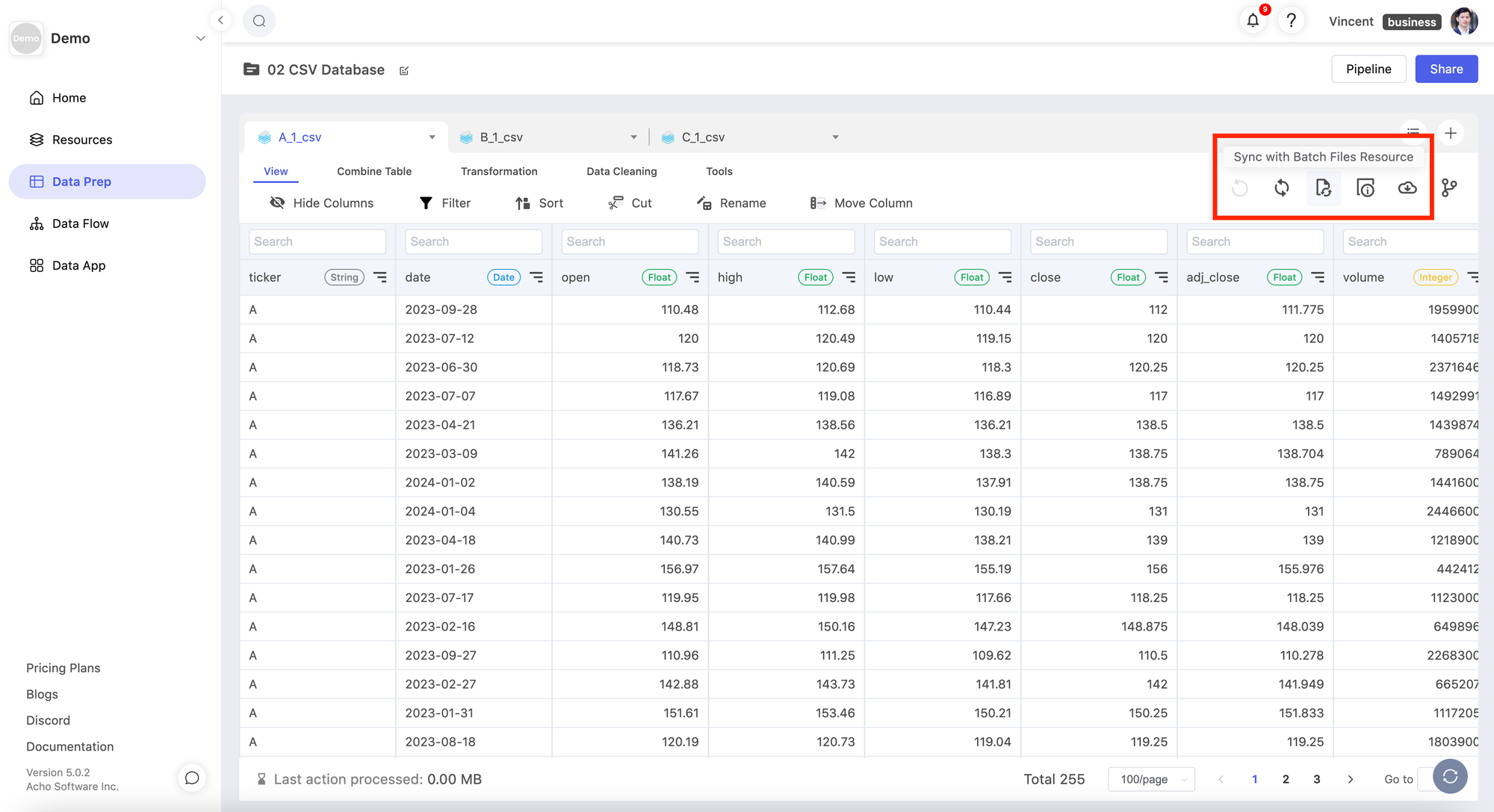The height and width of the screenshot is (812, 1494).
Task: Open the Data Cleaning tab
Action: 622,171
